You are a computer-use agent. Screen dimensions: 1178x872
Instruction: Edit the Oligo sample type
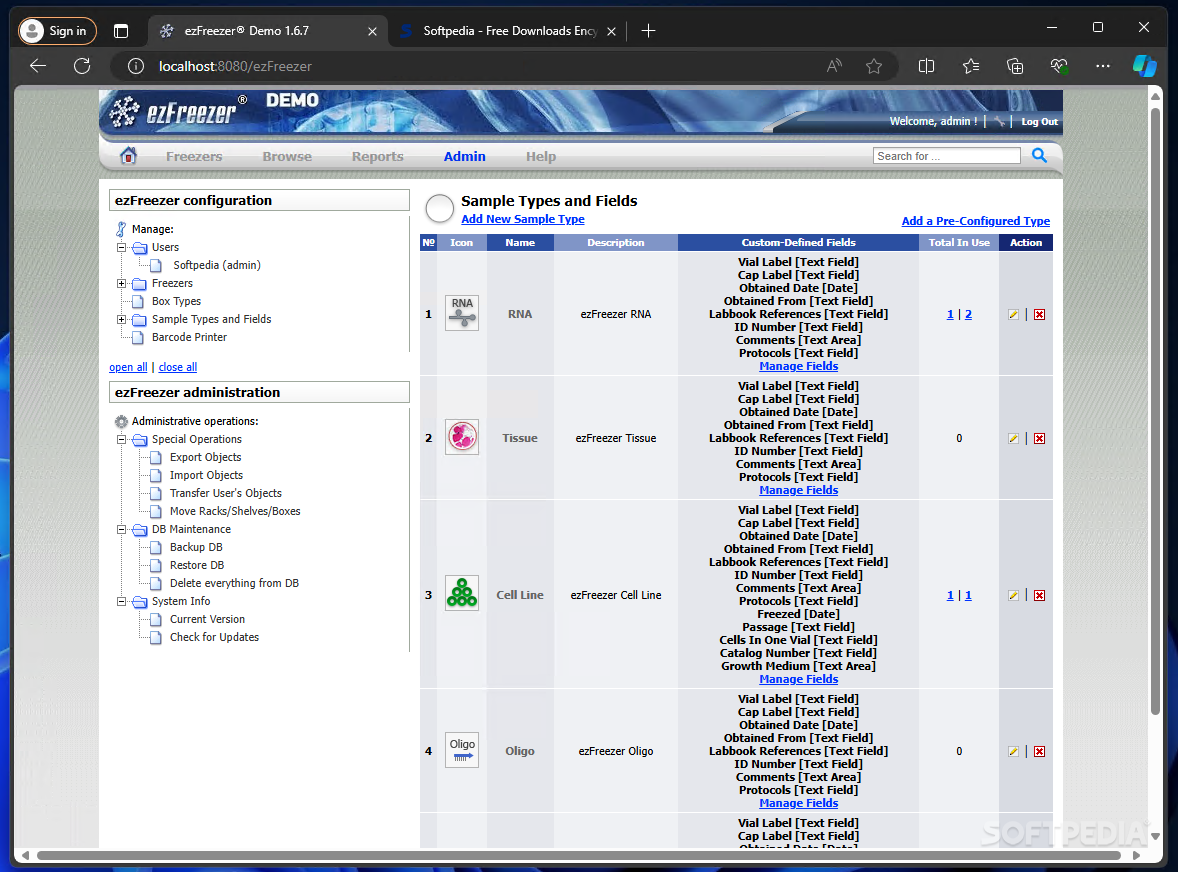(x=1013, y=752)
